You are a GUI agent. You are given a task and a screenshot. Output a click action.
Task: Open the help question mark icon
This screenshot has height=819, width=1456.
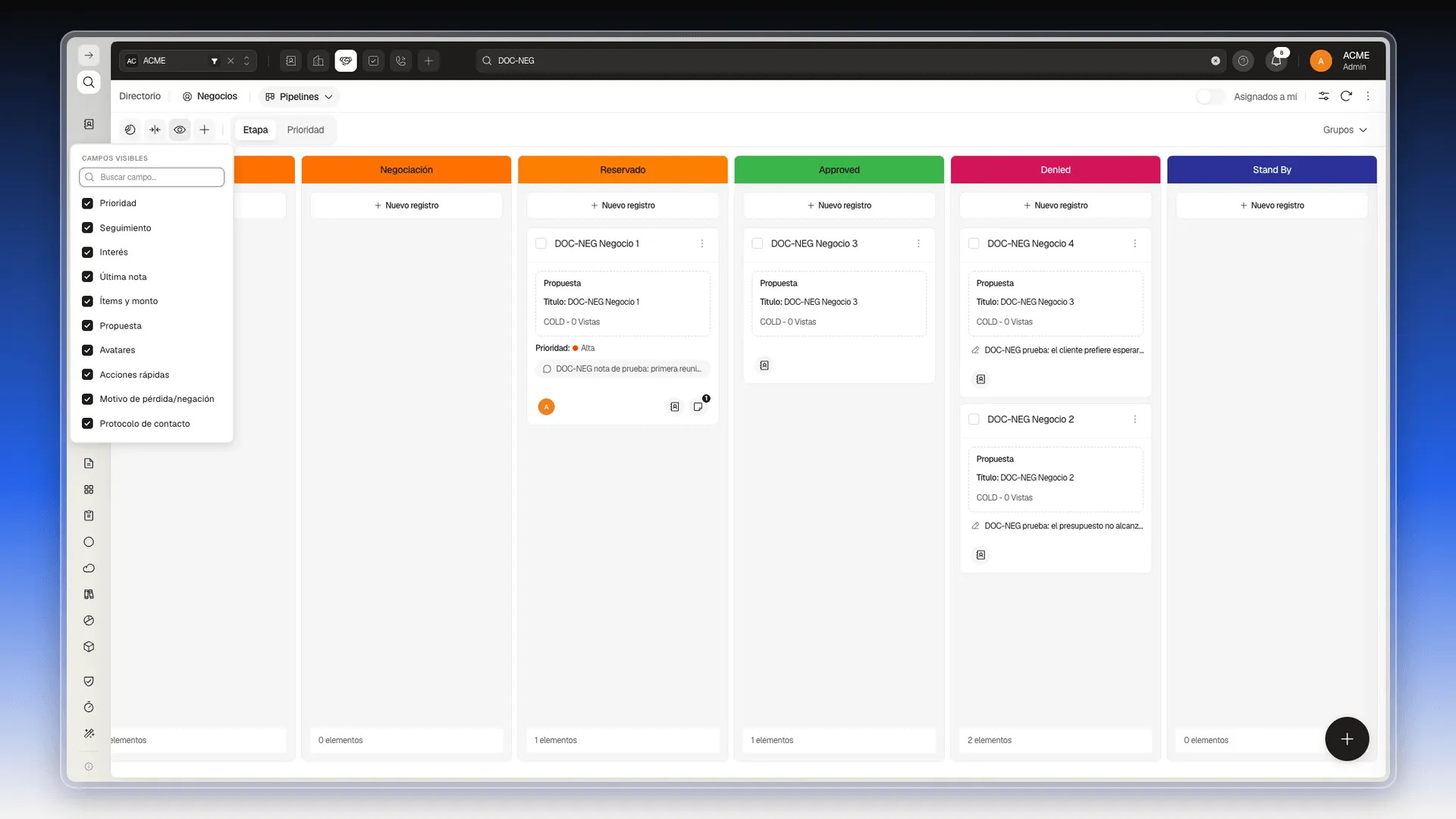tap(1243, 61)
